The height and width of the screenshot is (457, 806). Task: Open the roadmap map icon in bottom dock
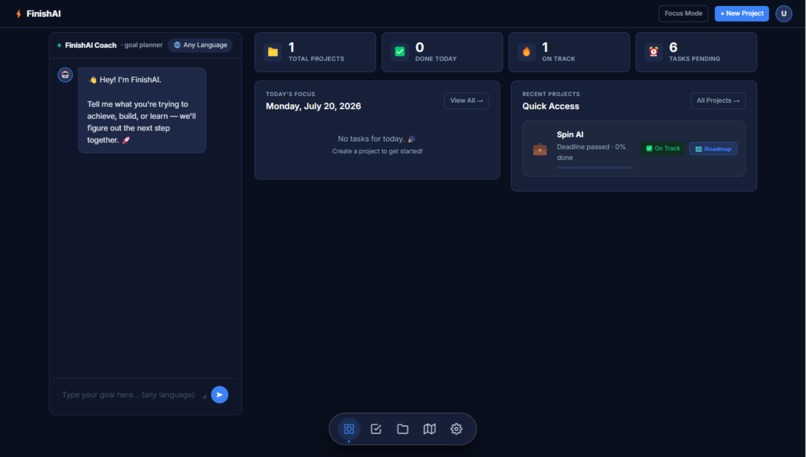coord(429,429)
